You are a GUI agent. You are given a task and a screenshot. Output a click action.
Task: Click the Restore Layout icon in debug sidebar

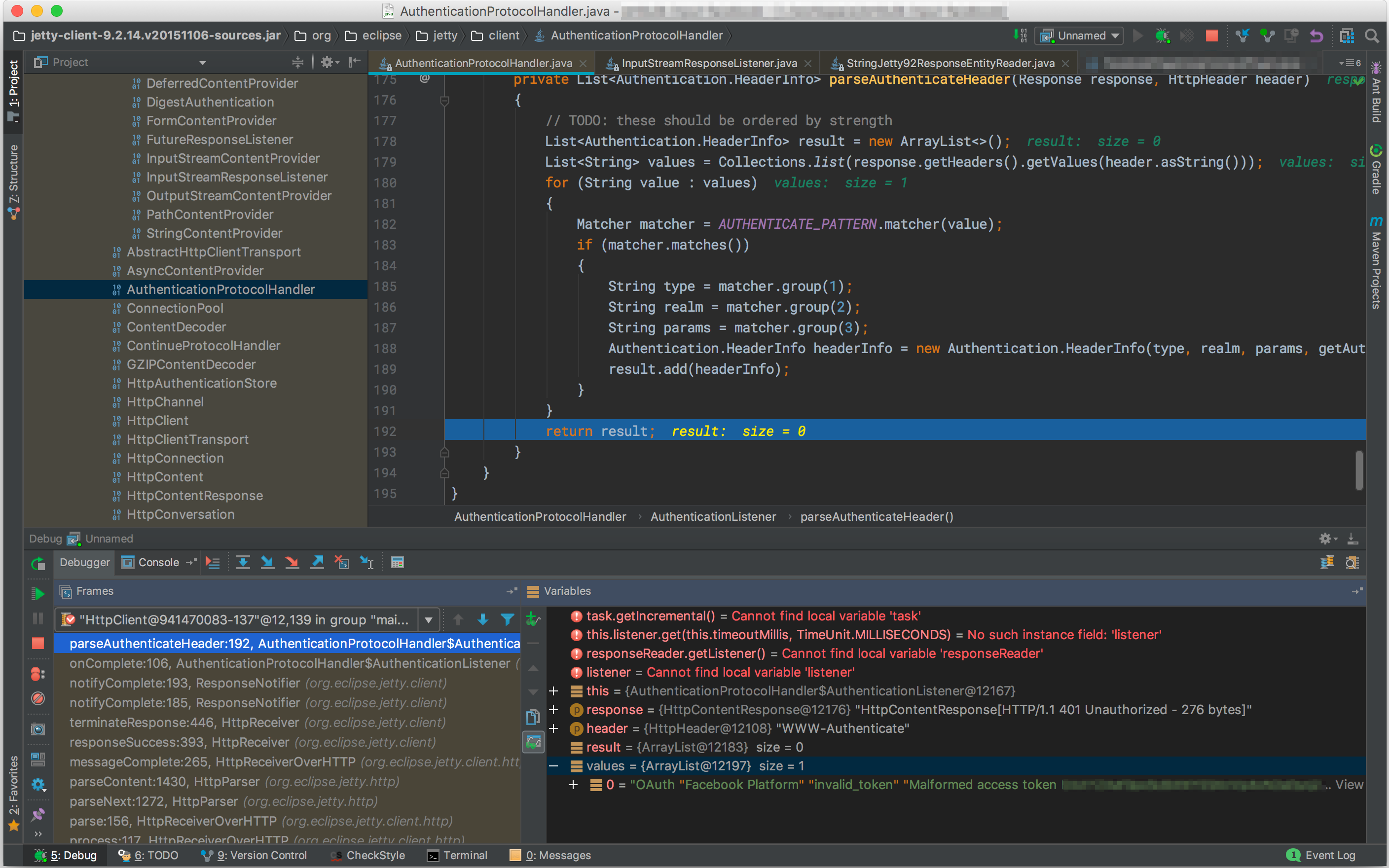tap(38, 759)
